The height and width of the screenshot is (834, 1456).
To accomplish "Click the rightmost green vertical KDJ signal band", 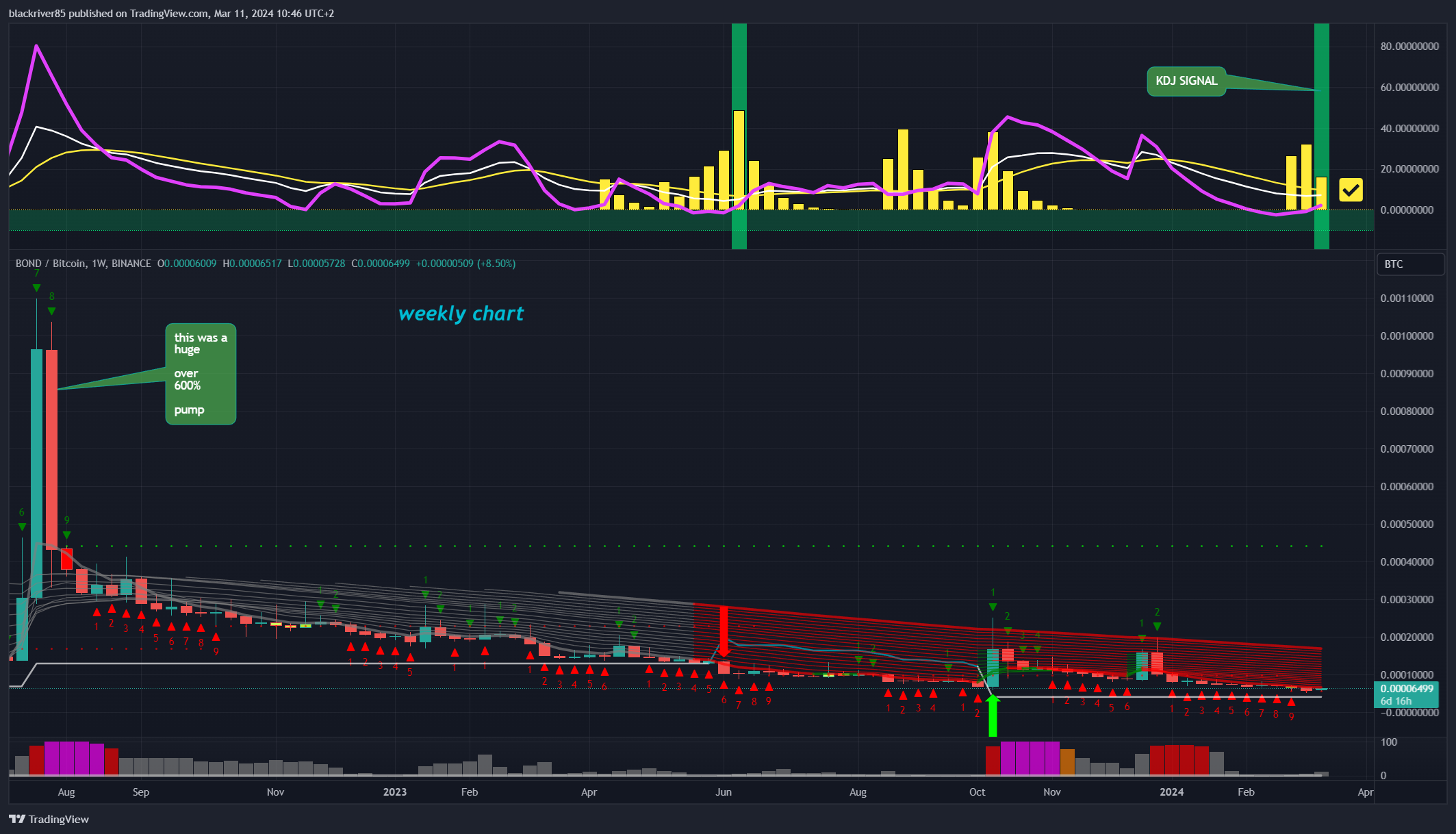I will (1321, 136).
